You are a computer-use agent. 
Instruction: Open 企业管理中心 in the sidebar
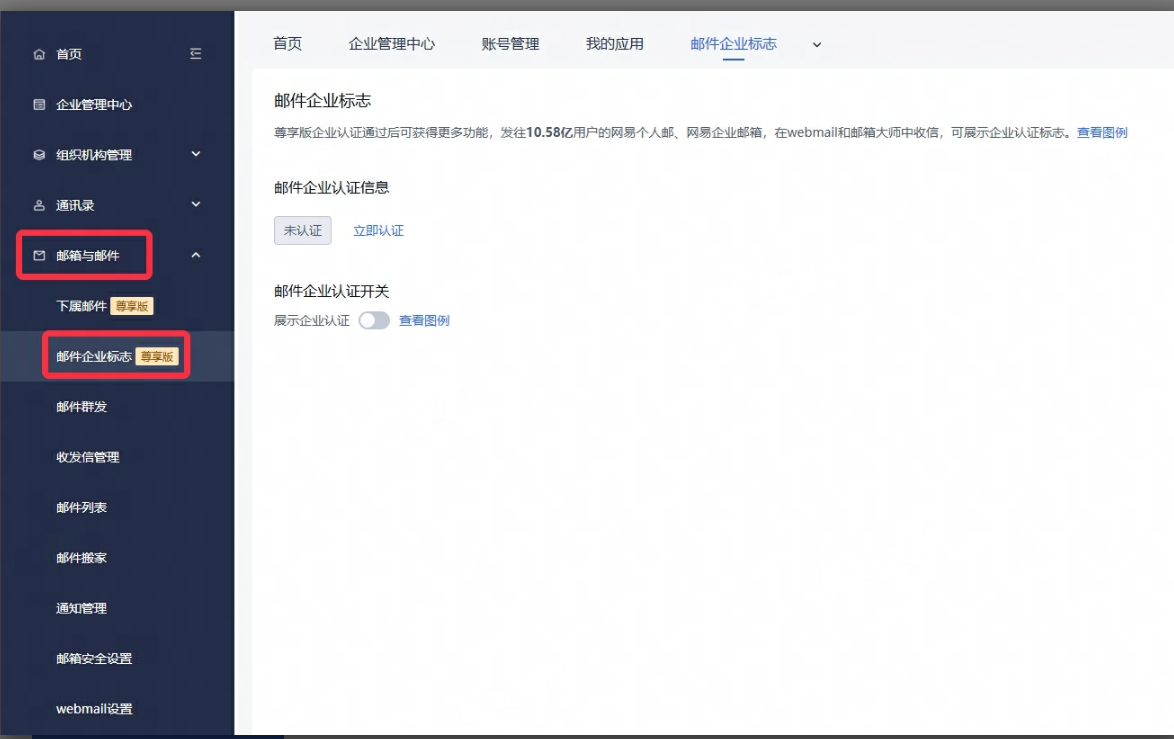[94, 104]
